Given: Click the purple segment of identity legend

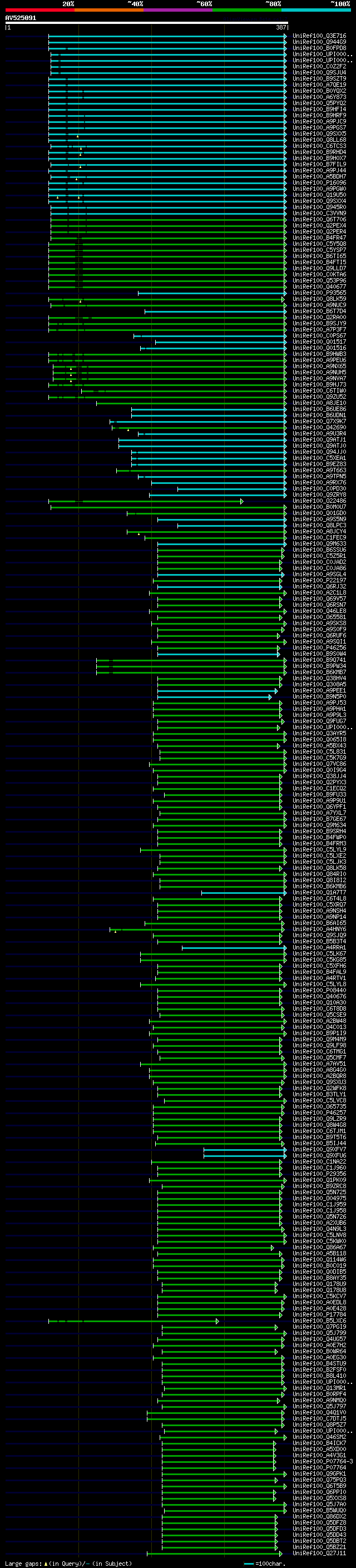Looking at the screenshot, I should pos(179,11).
